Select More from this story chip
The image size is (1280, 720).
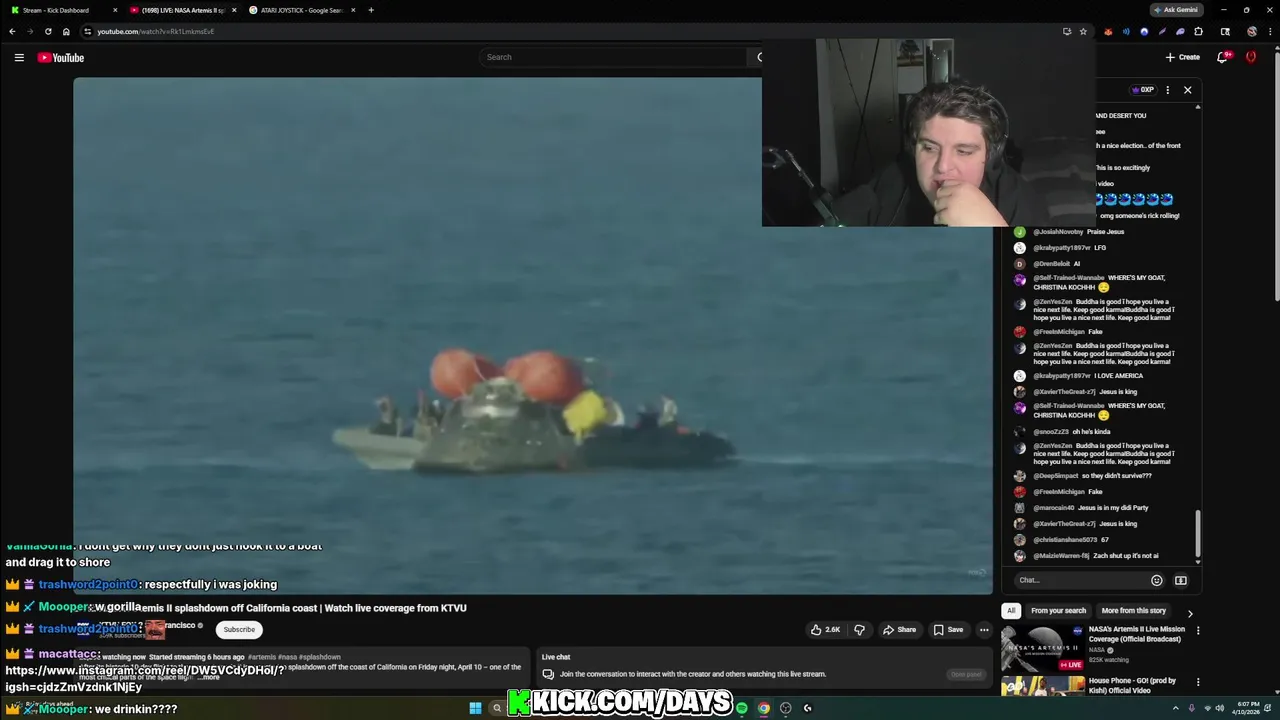[1133, 611]
